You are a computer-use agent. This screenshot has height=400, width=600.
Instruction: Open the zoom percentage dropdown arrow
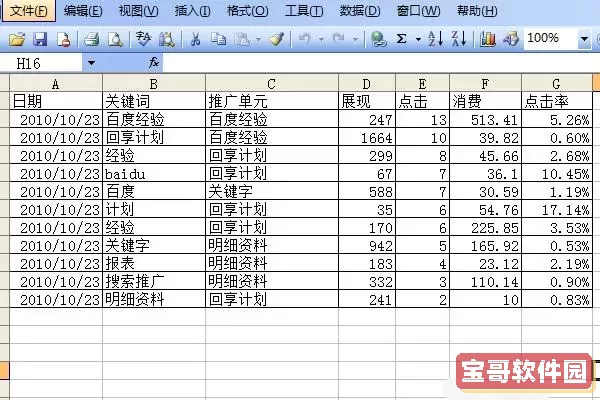pos(584,39)
